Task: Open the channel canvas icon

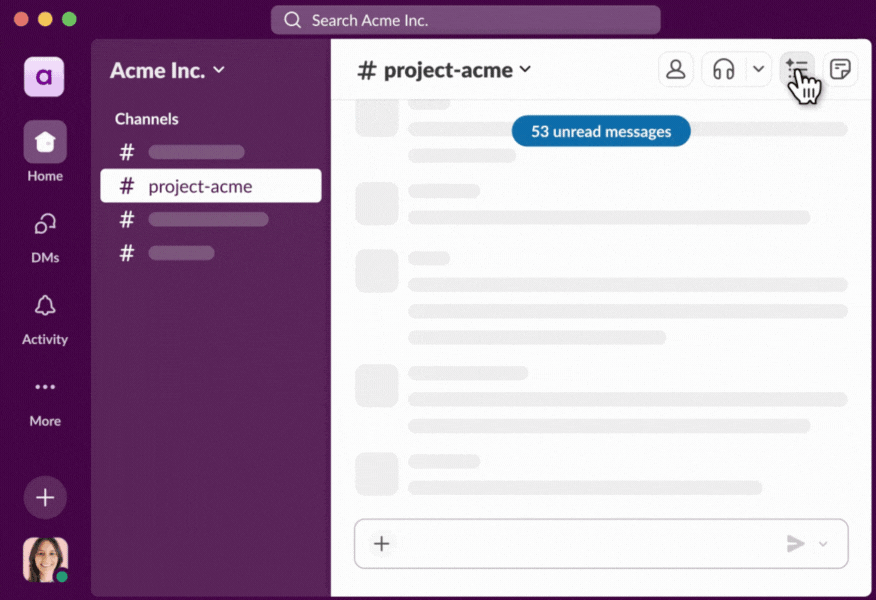Action: 841,69
